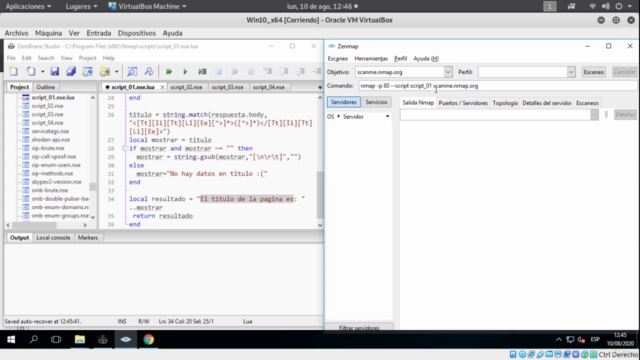Open the Topología tab in Zenmap
This screenshot has width=640, height=360.
click(505, 103)
